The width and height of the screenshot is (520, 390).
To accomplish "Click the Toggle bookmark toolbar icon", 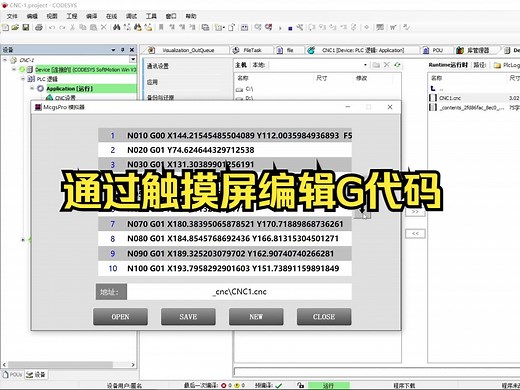I will 161,28.
